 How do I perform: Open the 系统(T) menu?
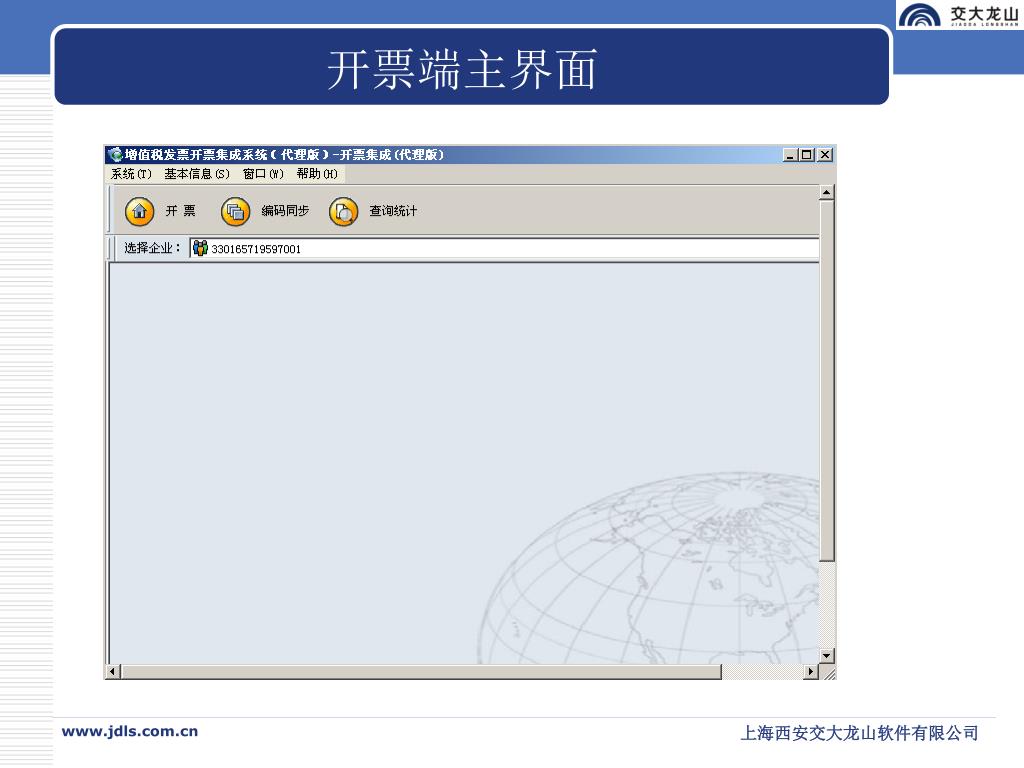point(131,174)
